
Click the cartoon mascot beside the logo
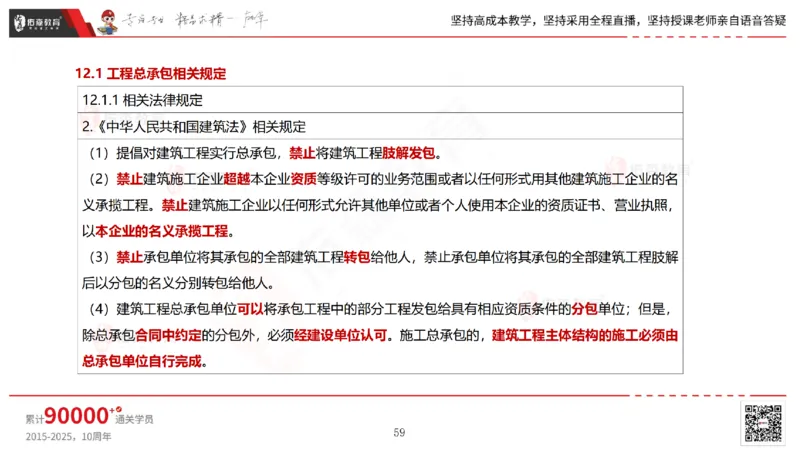pos(108,22)
